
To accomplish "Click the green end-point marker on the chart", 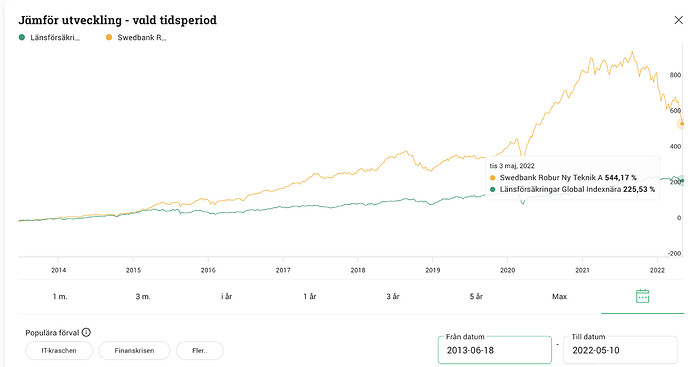I will pyautogui.click(x=682, y=180).
